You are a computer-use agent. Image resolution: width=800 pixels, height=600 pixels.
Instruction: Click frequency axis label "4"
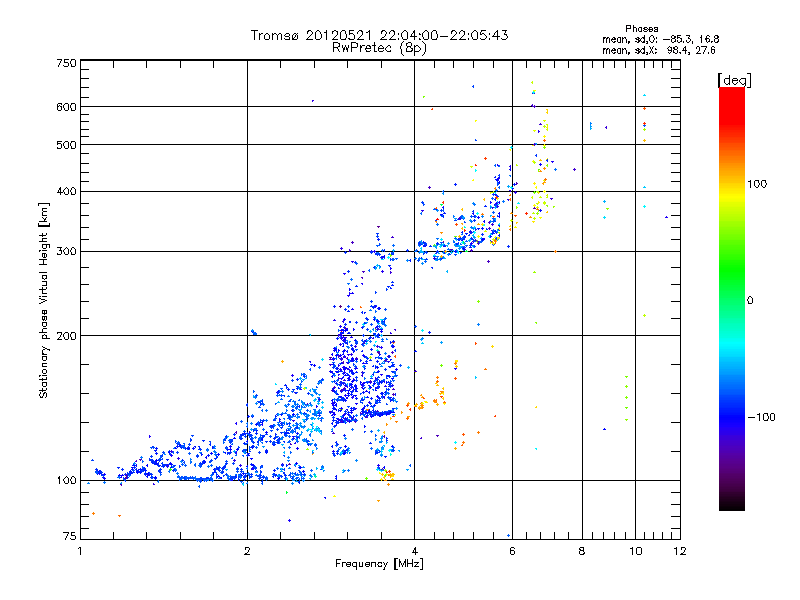pyautogui.click(x=414, y=551)
